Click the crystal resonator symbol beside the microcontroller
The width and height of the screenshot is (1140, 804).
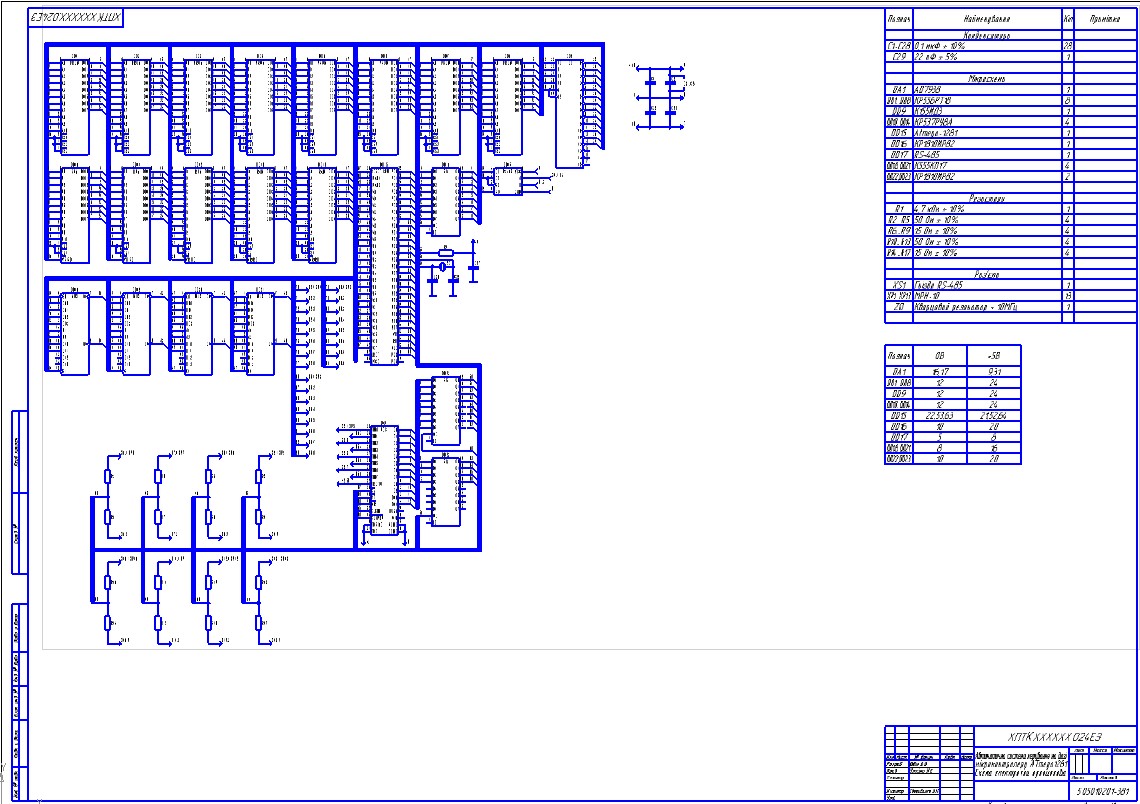pos(442,268)
